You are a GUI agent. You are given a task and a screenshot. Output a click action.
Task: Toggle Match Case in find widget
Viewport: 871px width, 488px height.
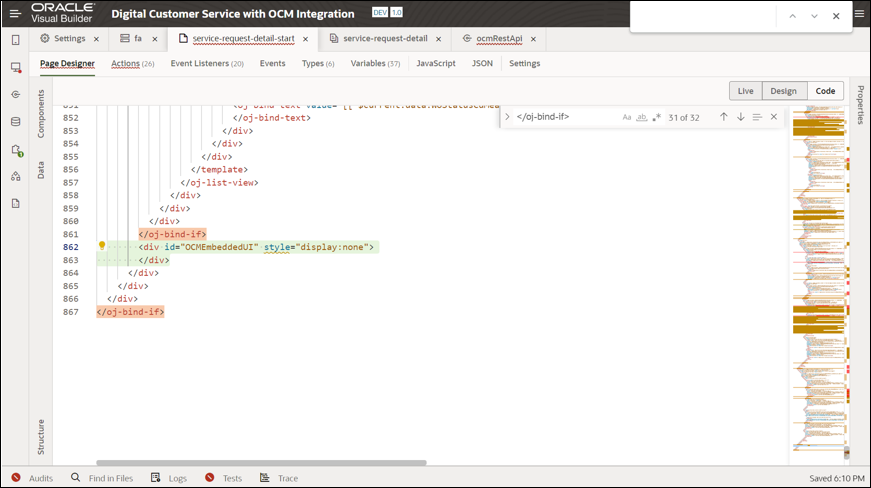(x=627, y=117)
